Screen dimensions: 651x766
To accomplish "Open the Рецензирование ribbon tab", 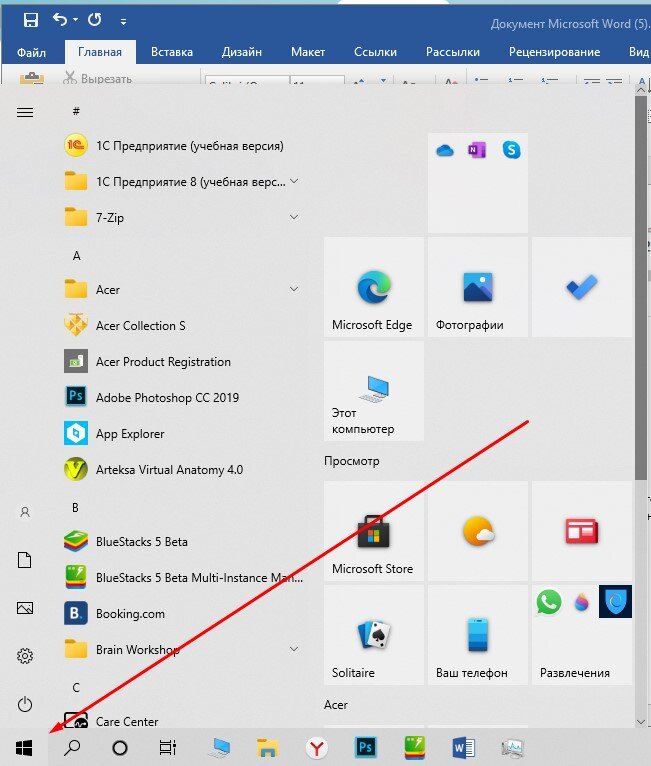I will pyautogui.click(x=554, y=52).
